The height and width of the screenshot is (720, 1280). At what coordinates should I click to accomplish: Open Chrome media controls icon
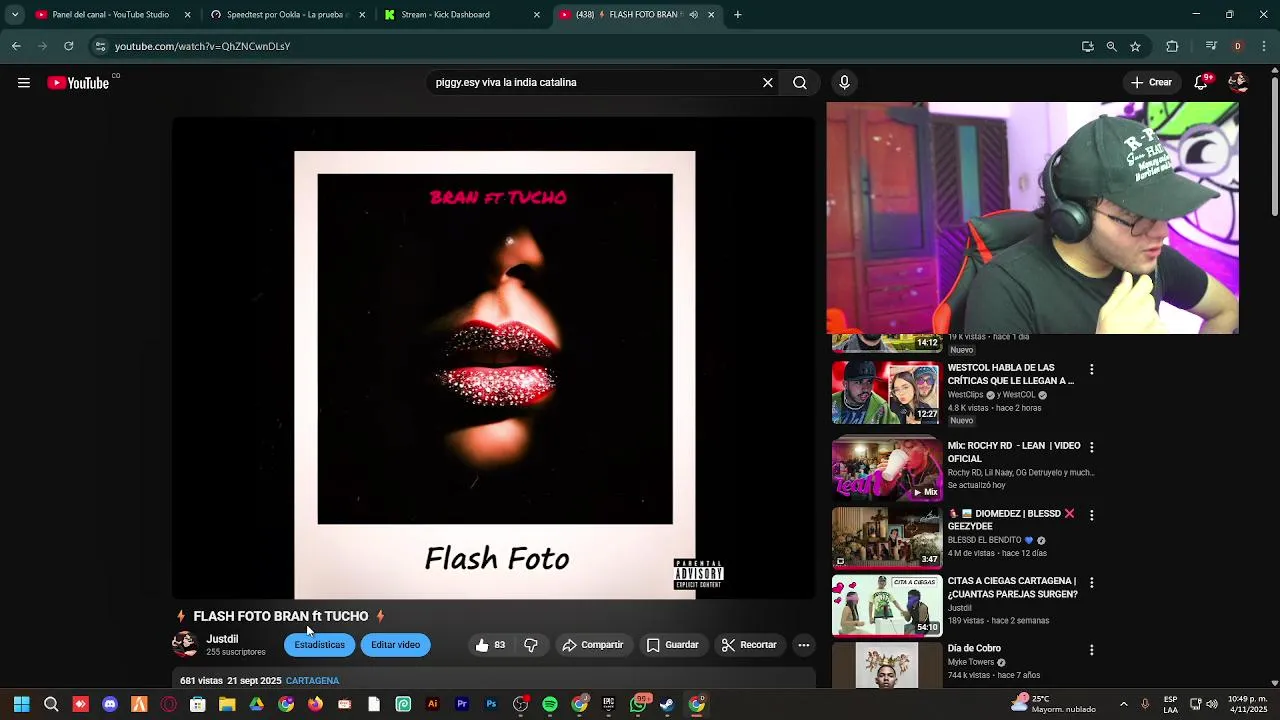point(1211,46)
